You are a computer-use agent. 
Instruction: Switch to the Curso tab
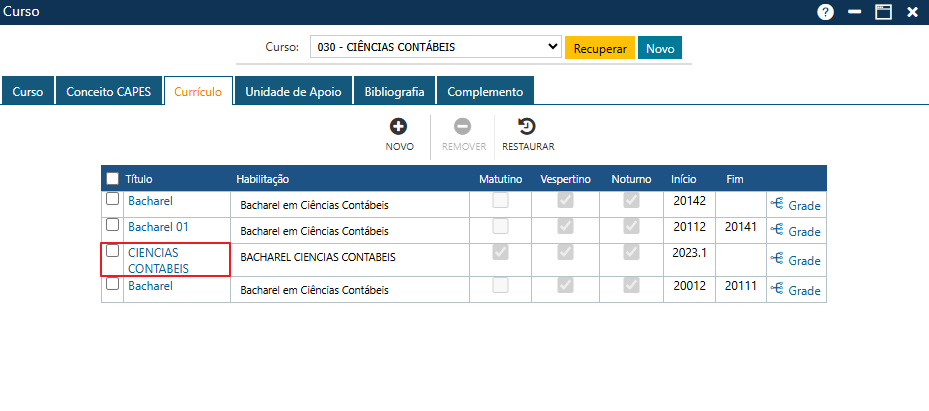pos(27,92)
